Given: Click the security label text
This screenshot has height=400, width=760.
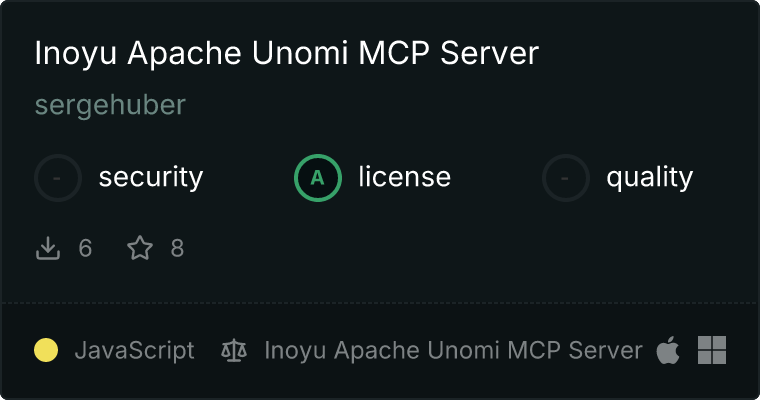Looking at the screenshot, I should point(151,177).
